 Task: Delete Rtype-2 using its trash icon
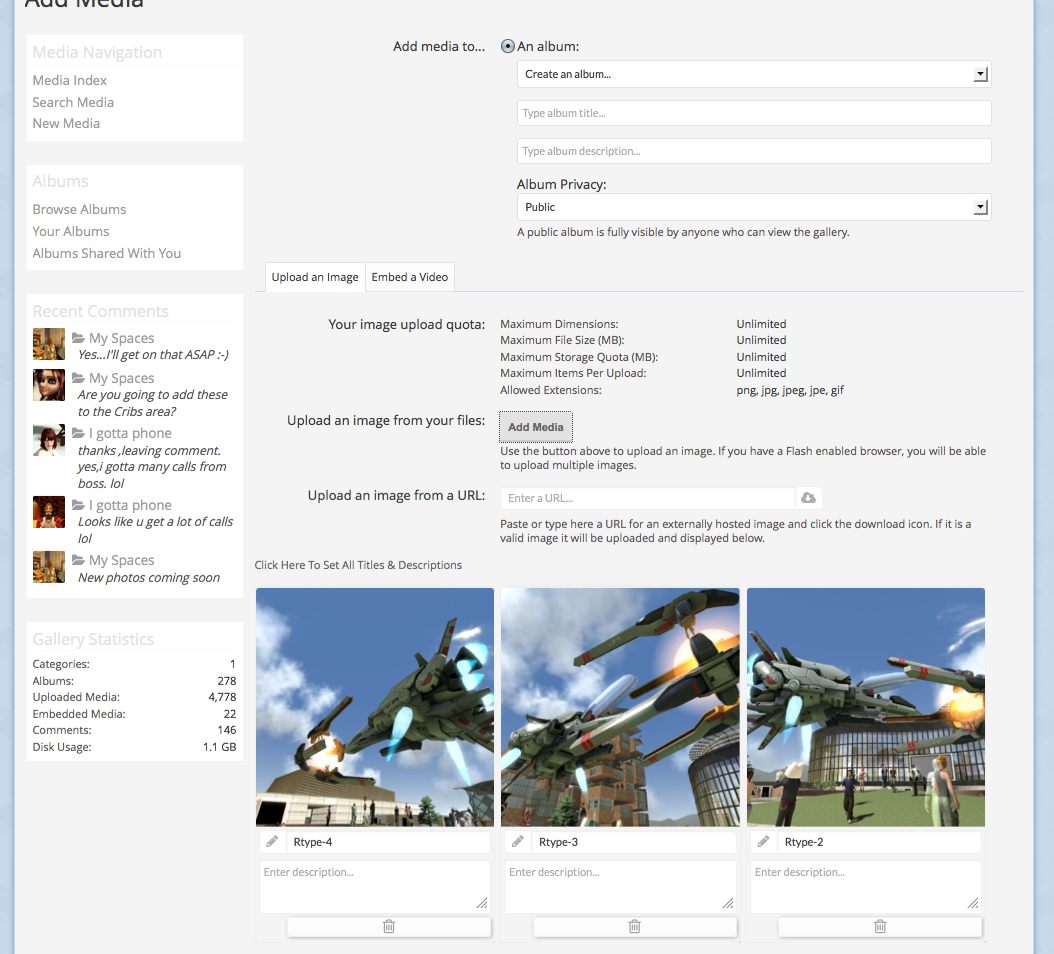pyautogui.click(x=880, y=926)
